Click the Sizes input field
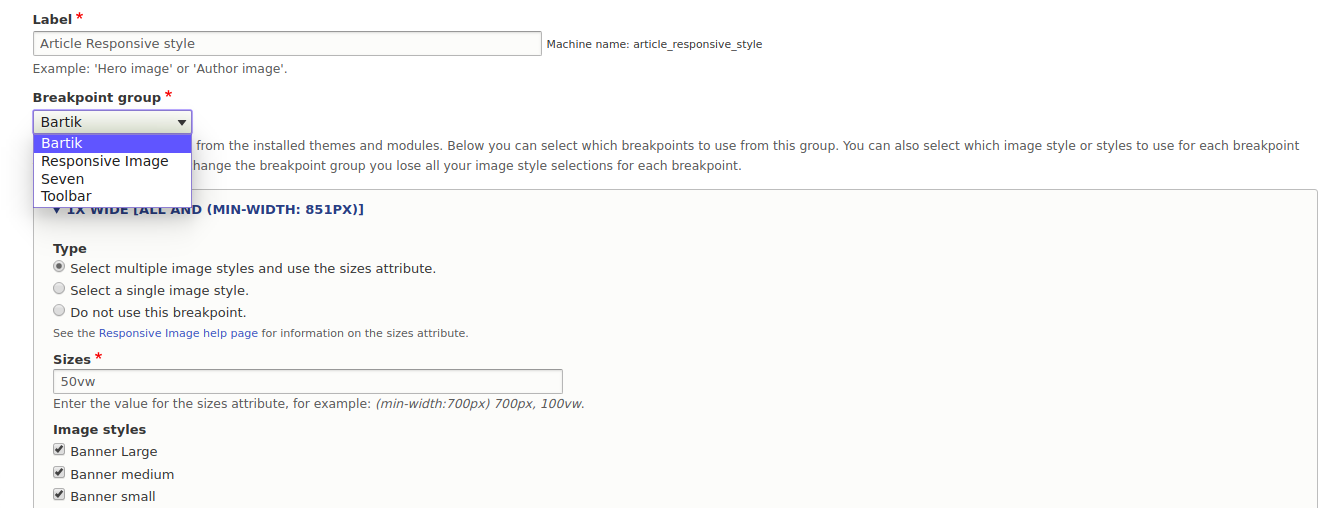Viewport: 1320px width, 508px height. pos(307,381)
